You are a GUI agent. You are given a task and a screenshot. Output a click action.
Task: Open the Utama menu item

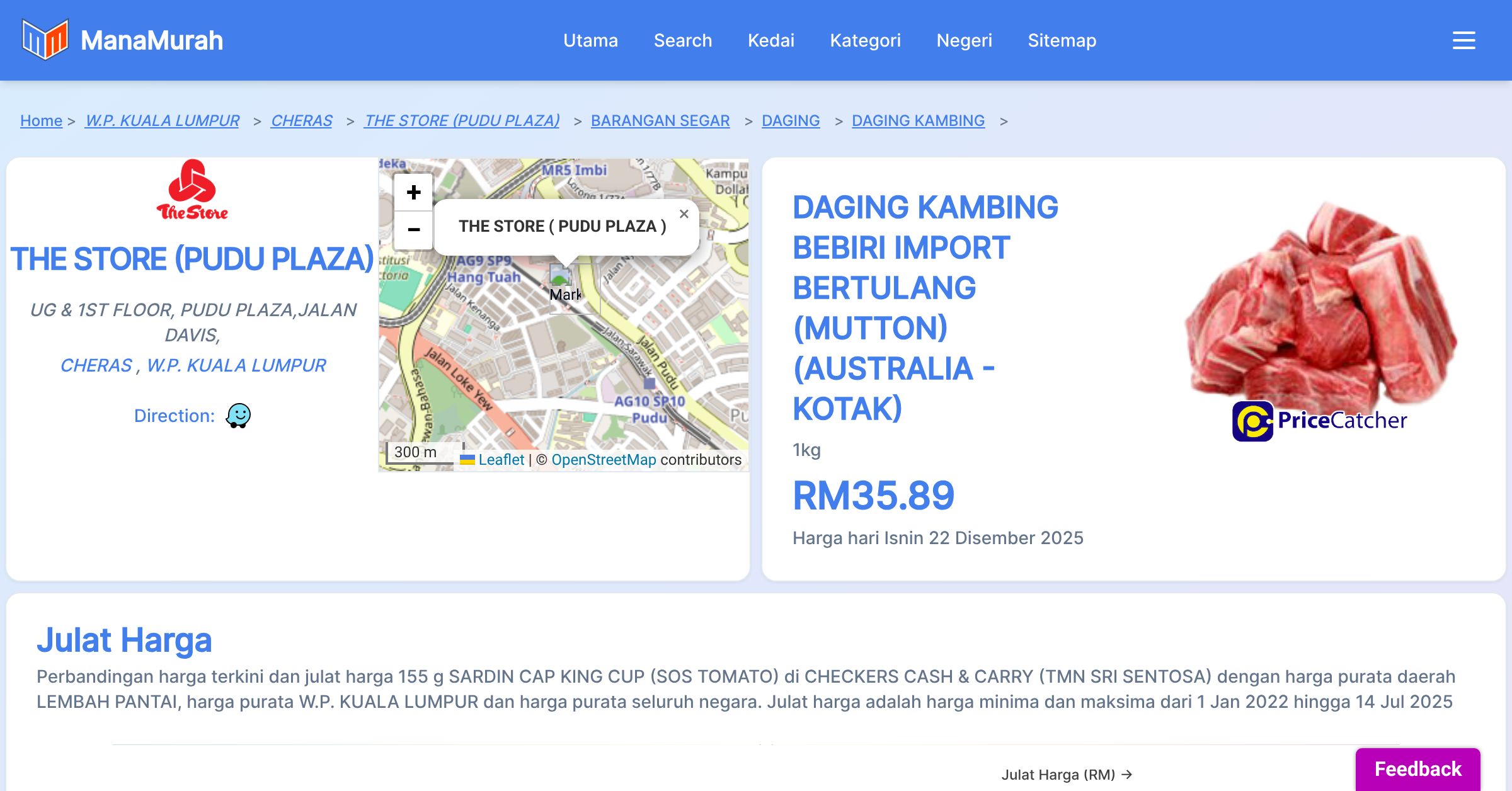click(x=590, y=40)
